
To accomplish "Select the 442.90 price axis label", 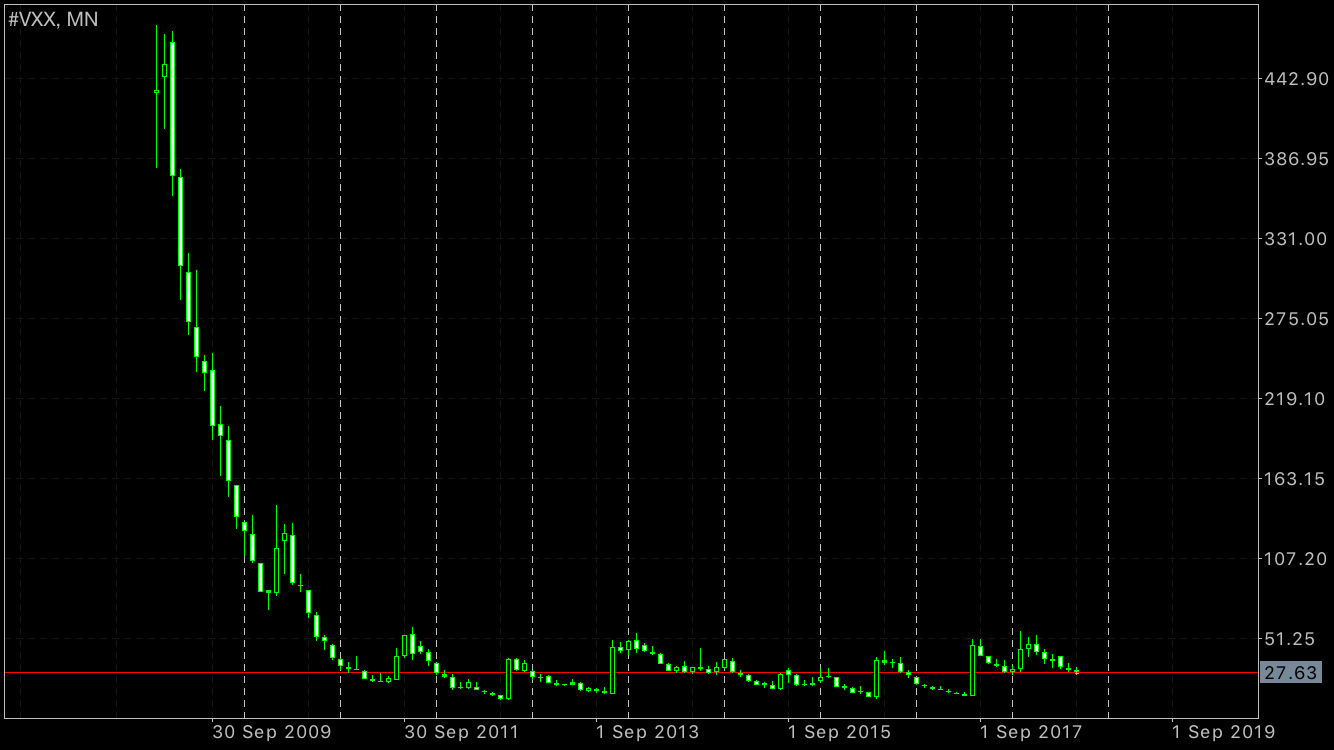I will [x=1297, y=79].
